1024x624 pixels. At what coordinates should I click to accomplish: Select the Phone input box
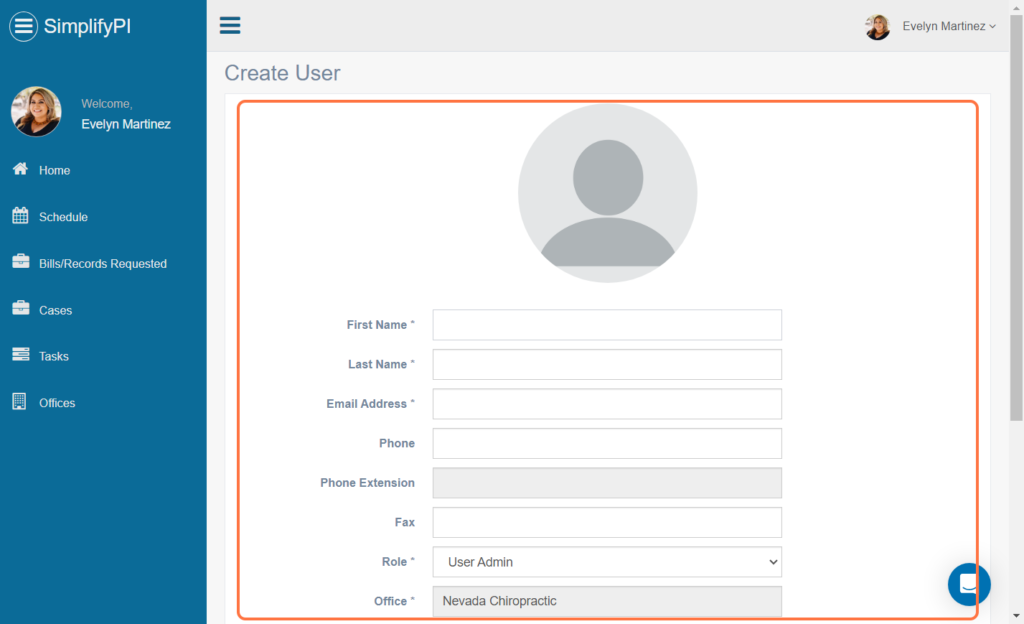coord(607,443)
